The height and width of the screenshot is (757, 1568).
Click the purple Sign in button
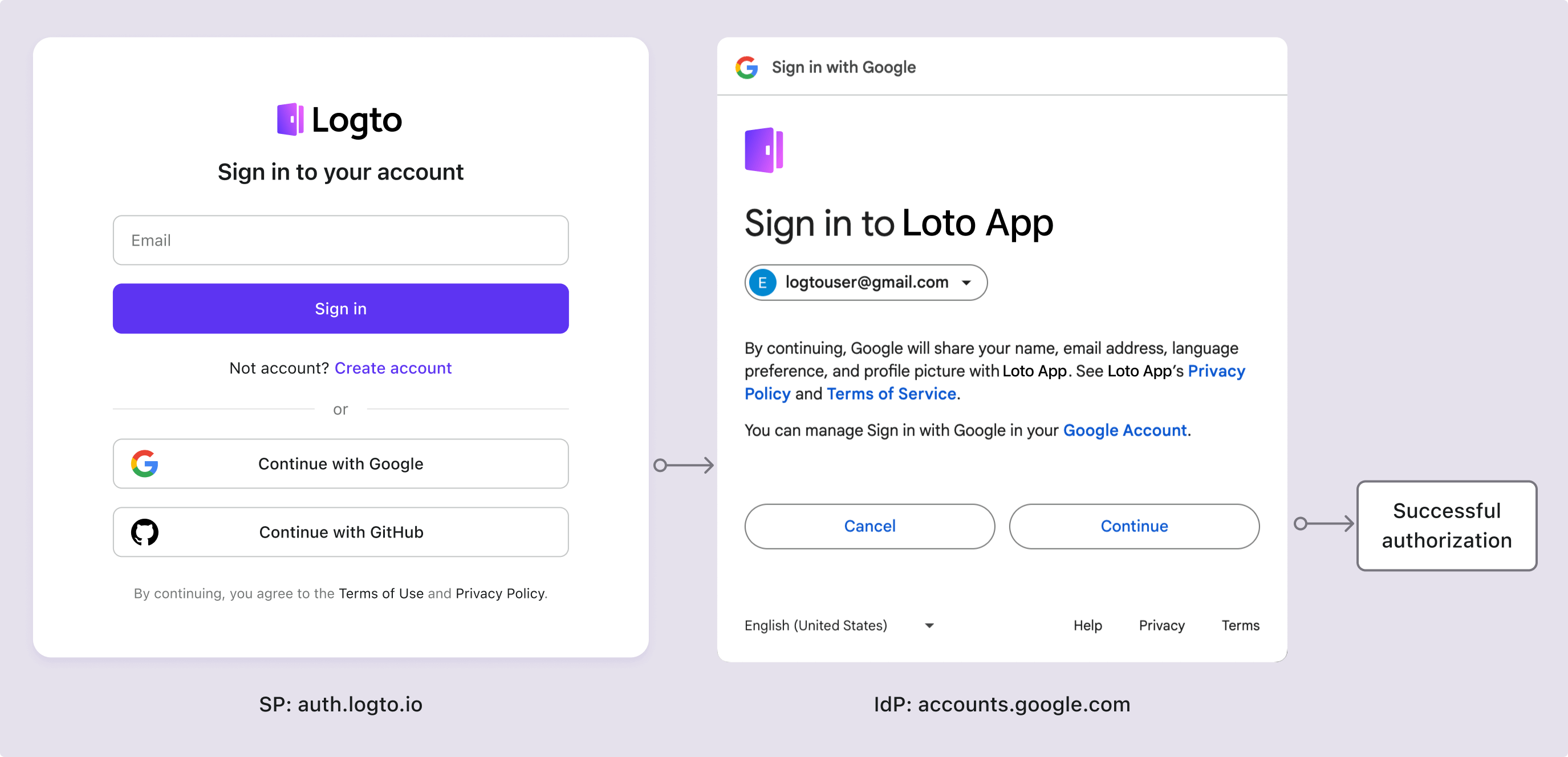point(340,308)
